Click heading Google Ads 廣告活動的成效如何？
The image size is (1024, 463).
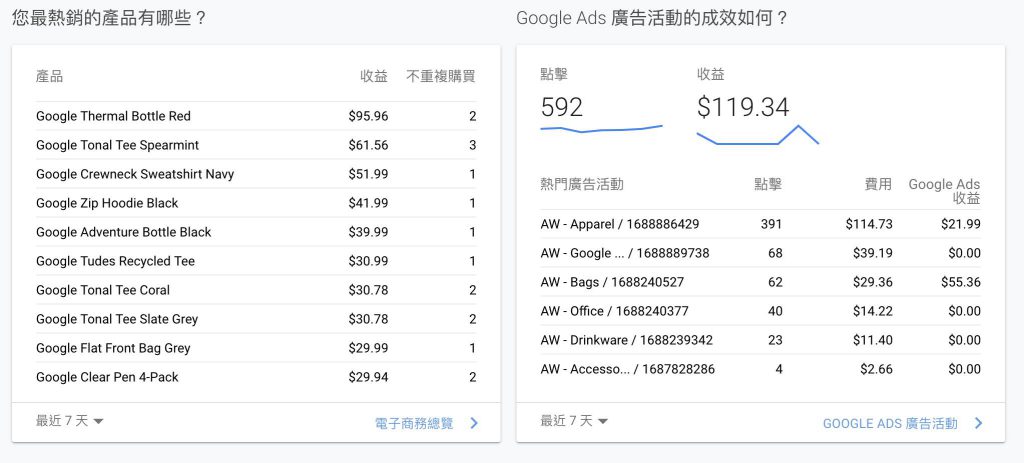click(652, 18)
